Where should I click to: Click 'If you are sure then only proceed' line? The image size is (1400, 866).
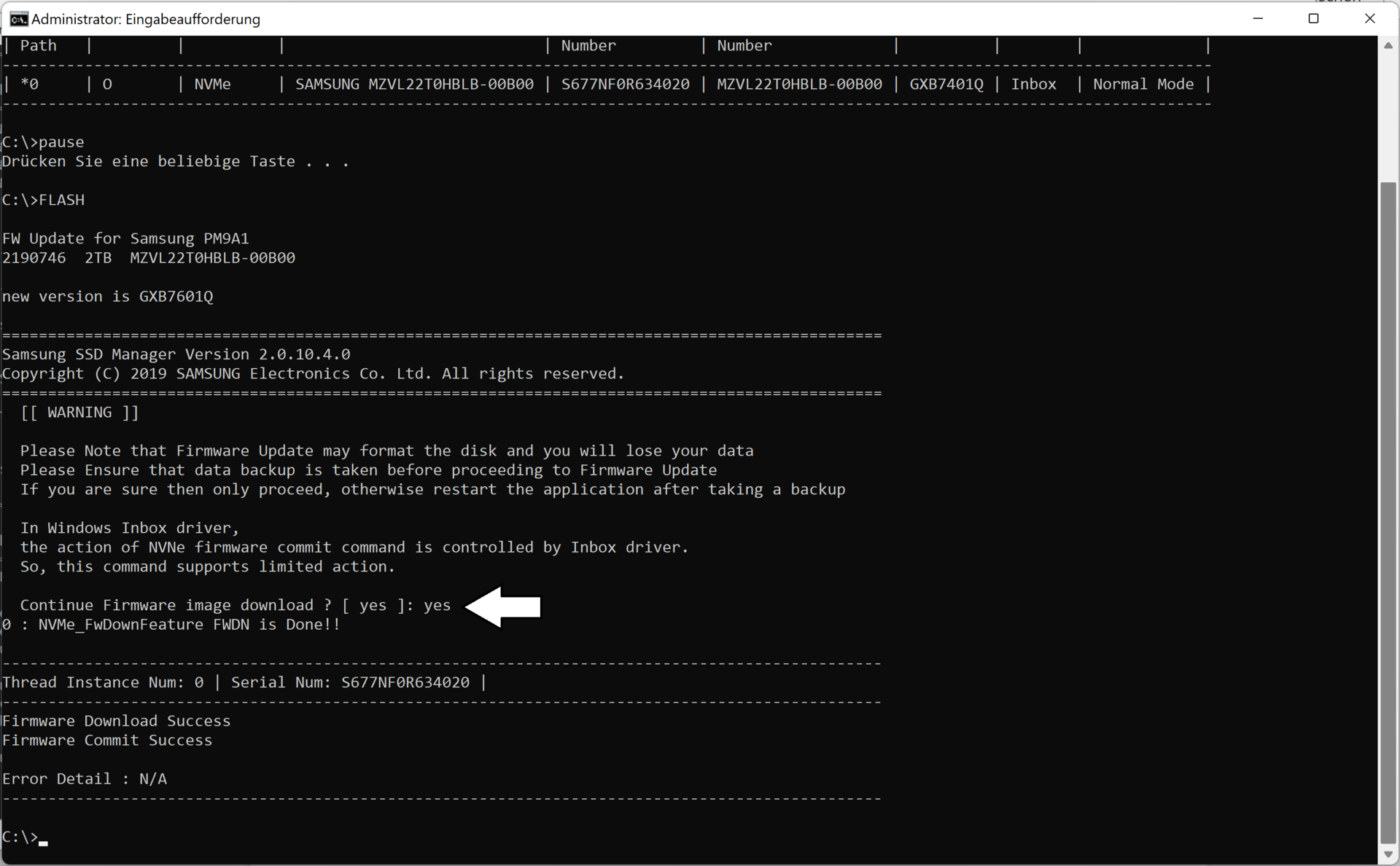[x=432, y=490]
